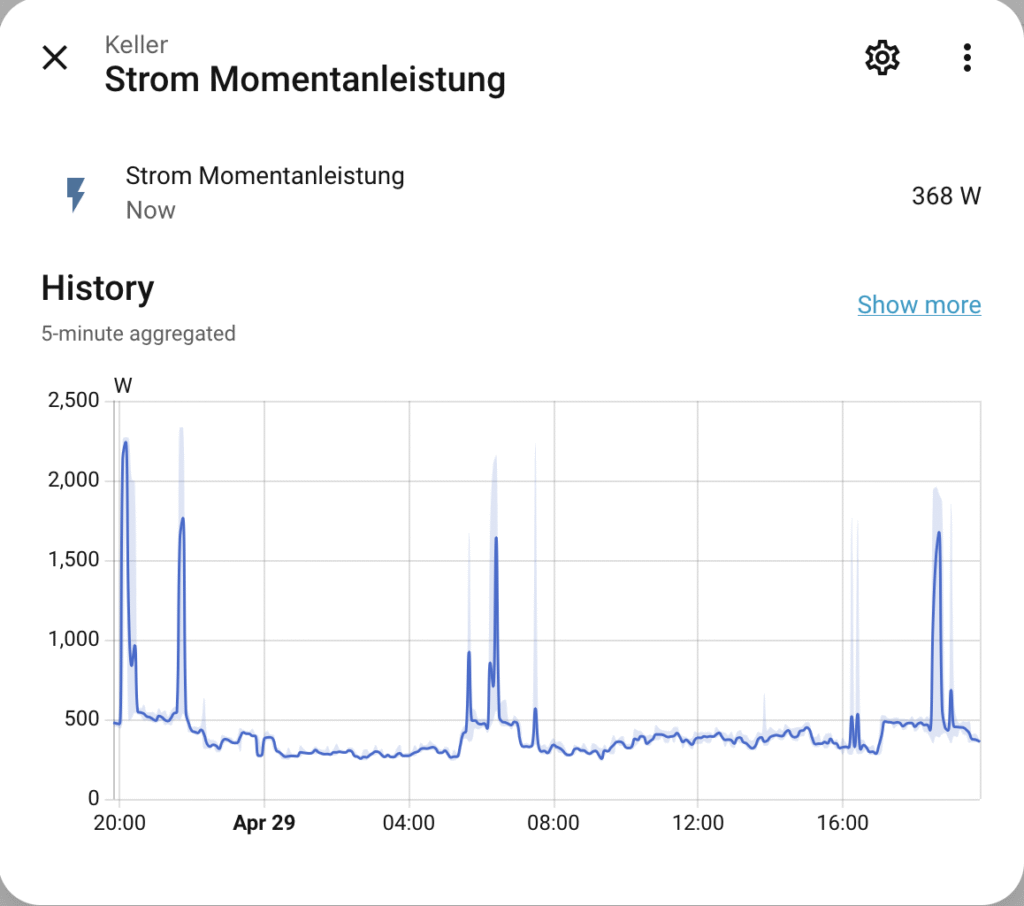
Task: Click the 1,000 W y-axis label
Action: click(x=74, y=640)
